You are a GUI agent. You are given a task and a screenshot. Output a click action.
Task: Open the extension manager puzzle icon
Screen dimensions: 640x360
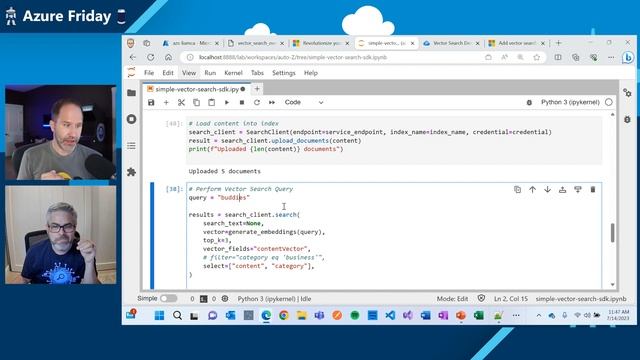click(131, 172)
